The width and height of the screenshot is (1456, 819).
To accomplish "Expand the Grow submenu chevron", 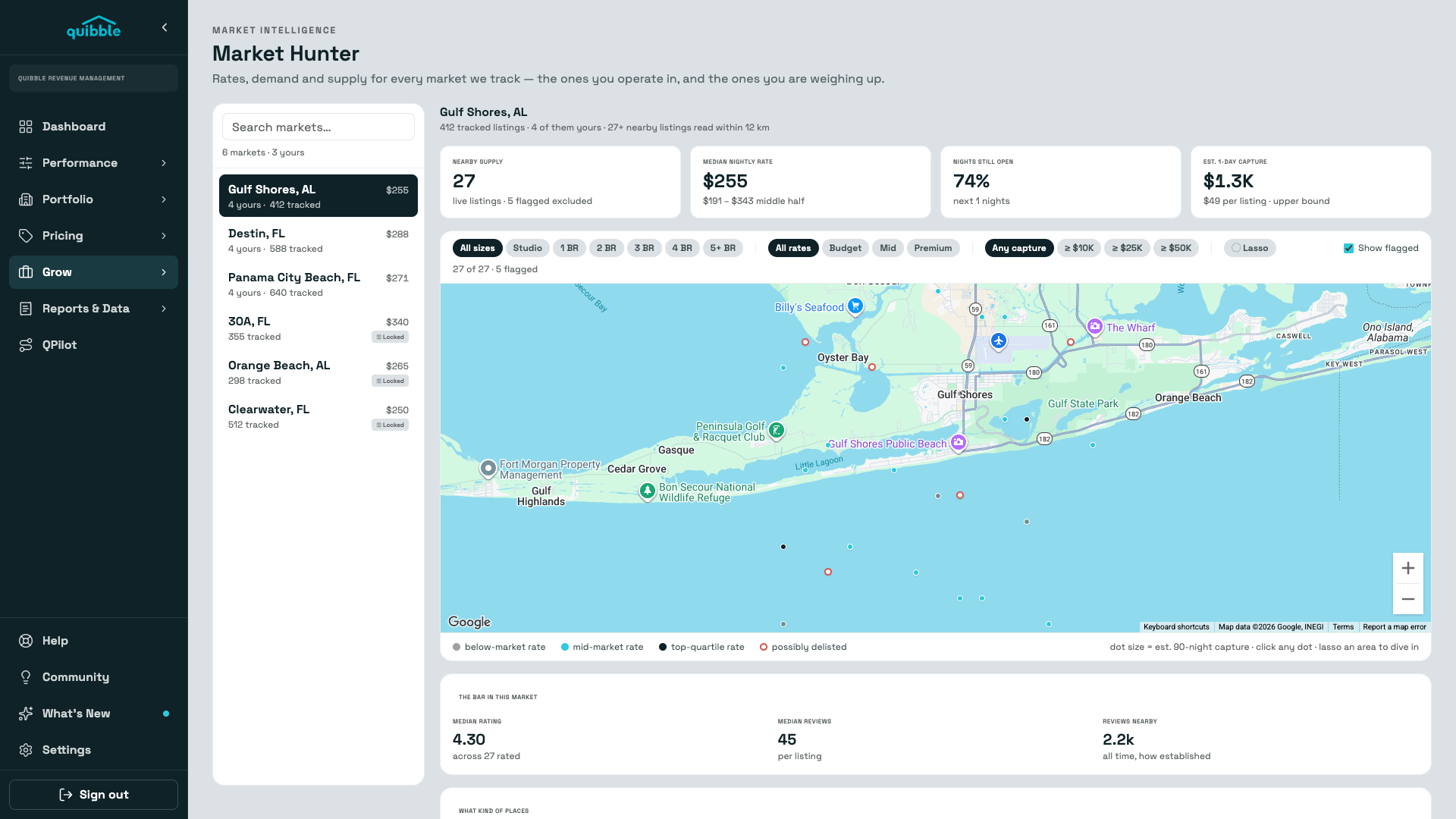I will [x=164, y=272].
